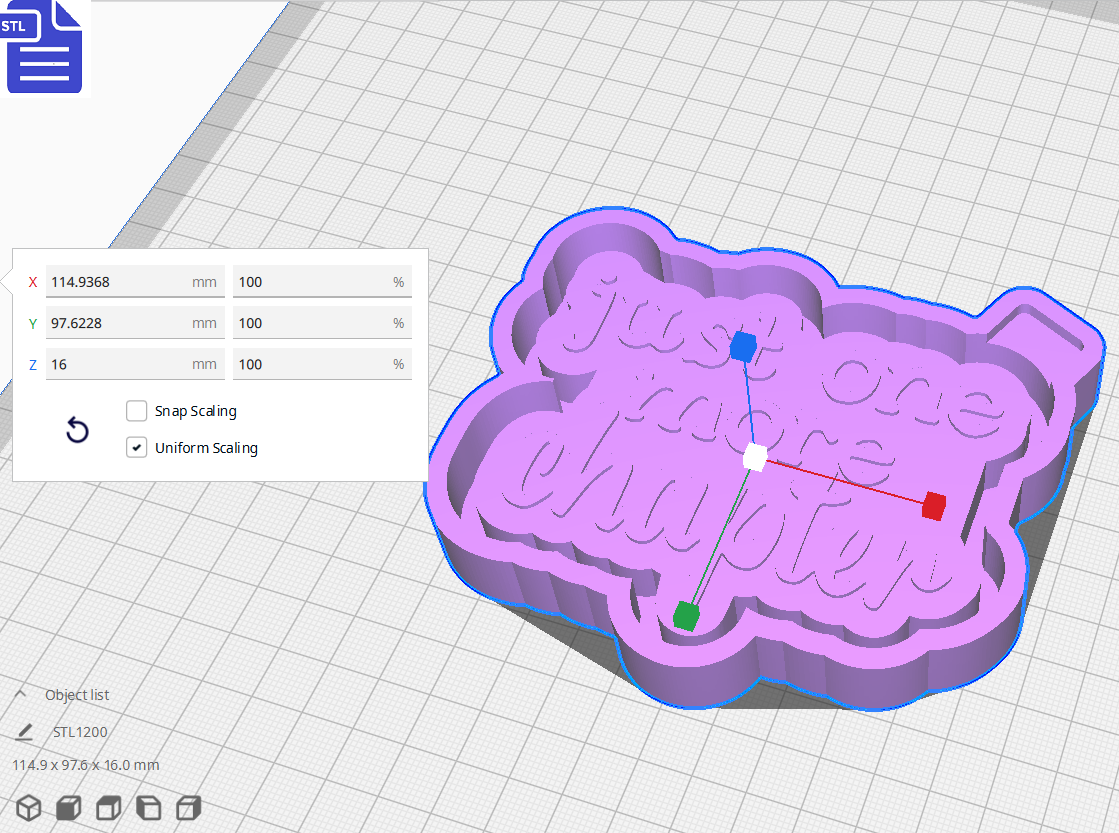
Task: Select the rightmost anti-overhang mesh type icon
Action: pyautogui.click(x=188, y=807)
